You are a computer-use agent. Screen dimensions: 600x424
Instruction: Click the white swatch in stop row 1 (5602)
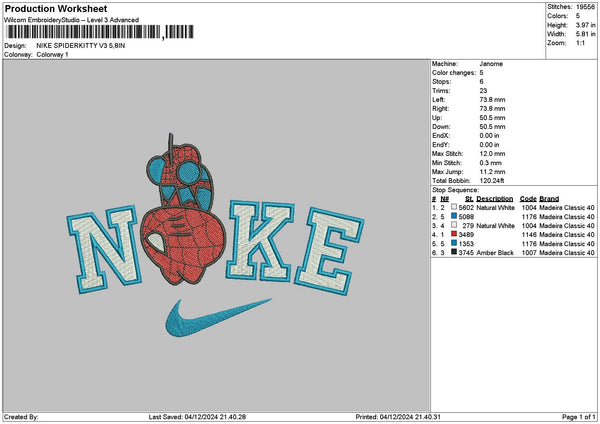coord(454,207)
